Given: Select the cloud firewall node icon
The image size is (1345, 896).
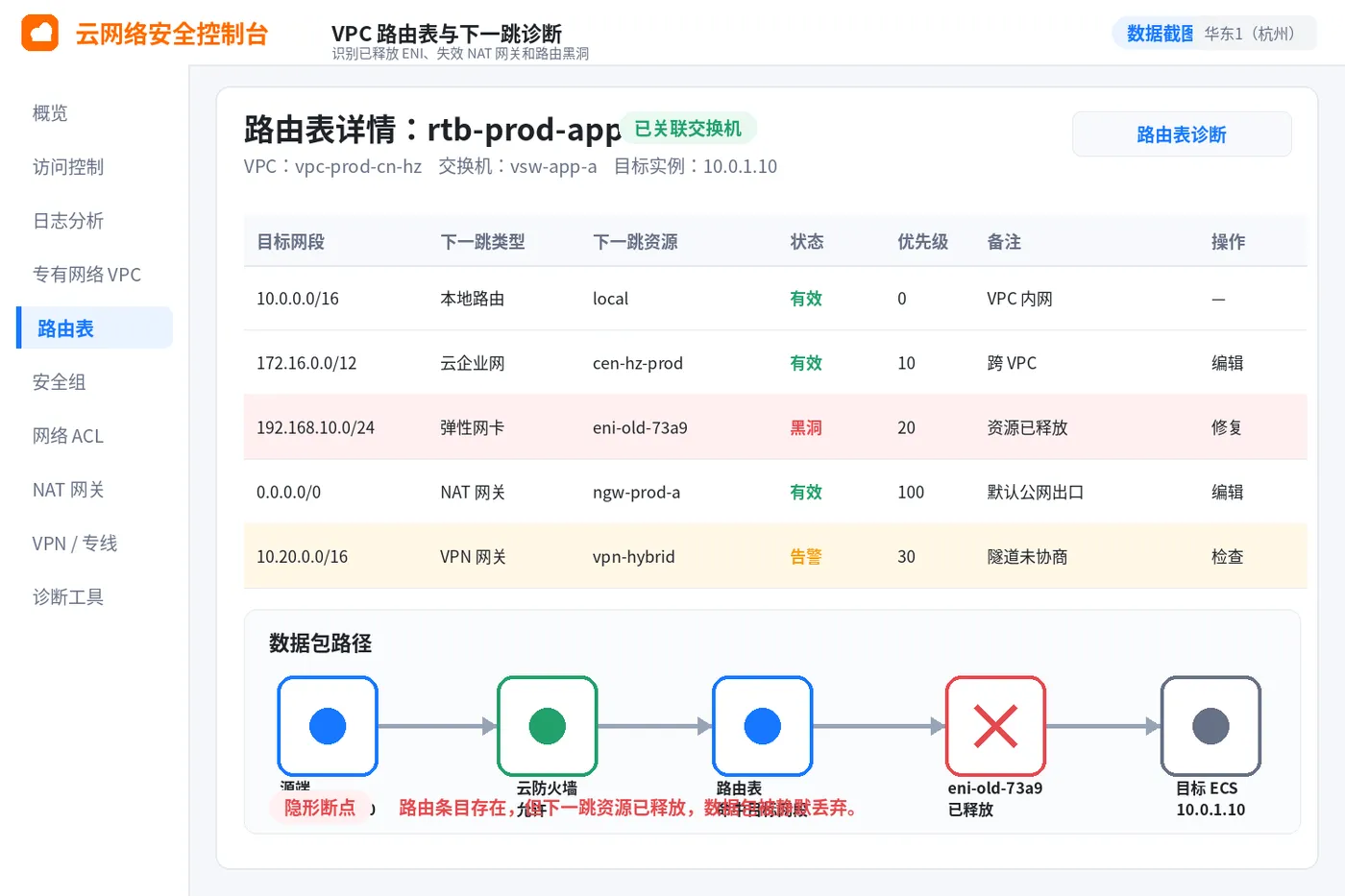Looking at the screenshot, I should click(x=548, y=726).
